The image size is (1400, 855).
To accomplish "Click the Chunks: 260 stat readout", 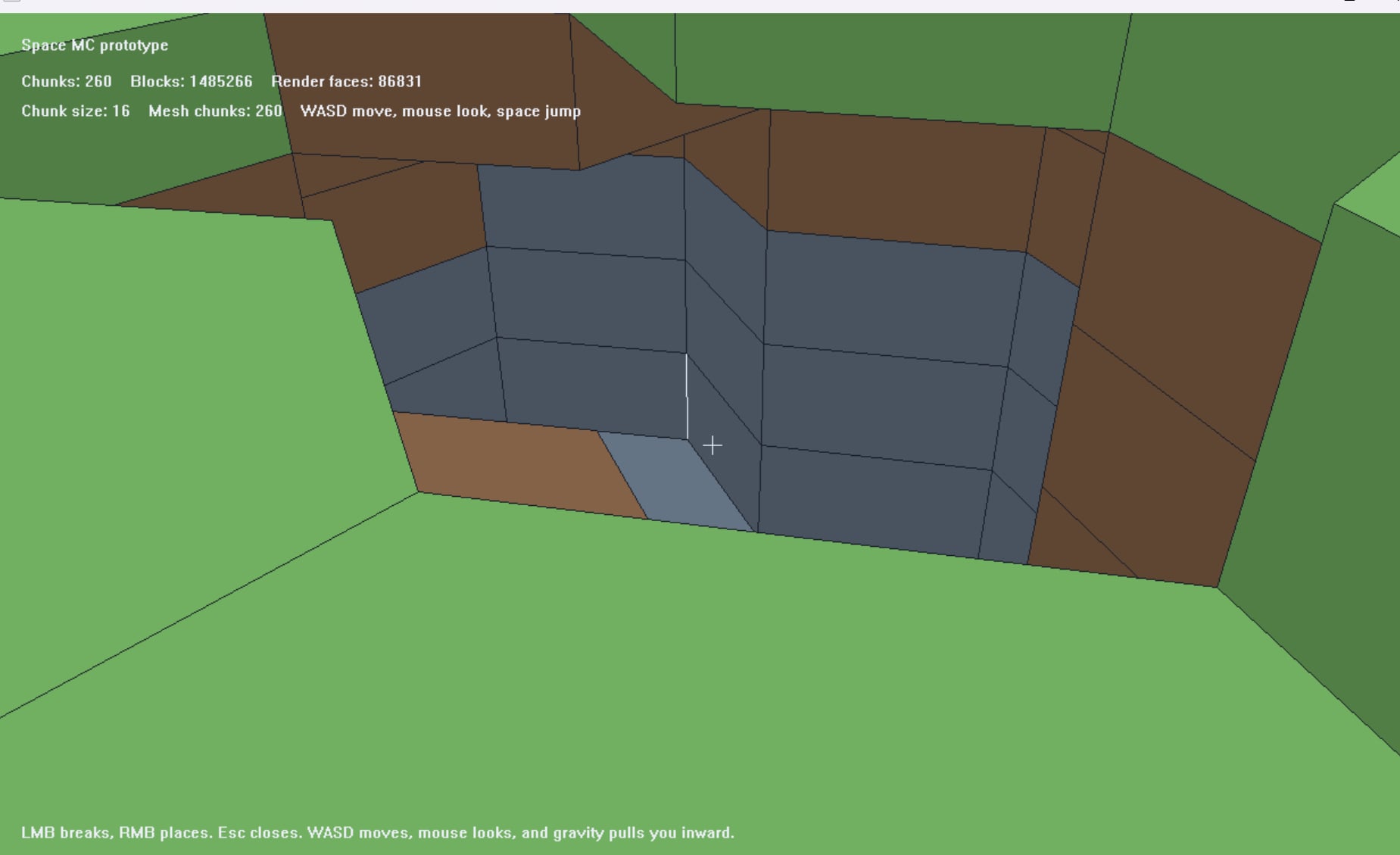I will [x=67, y=82].
